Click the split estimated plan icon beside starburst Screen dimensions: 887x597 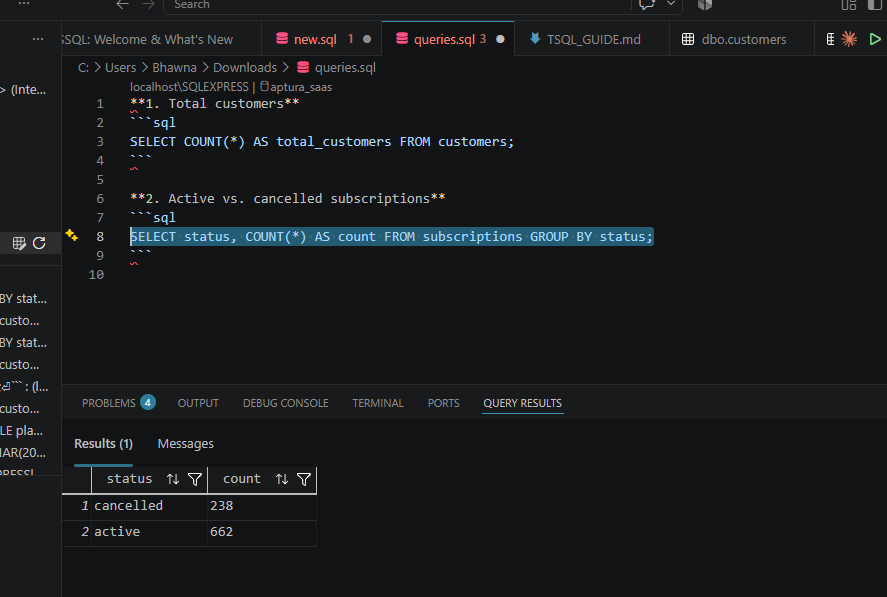point(830,39)
